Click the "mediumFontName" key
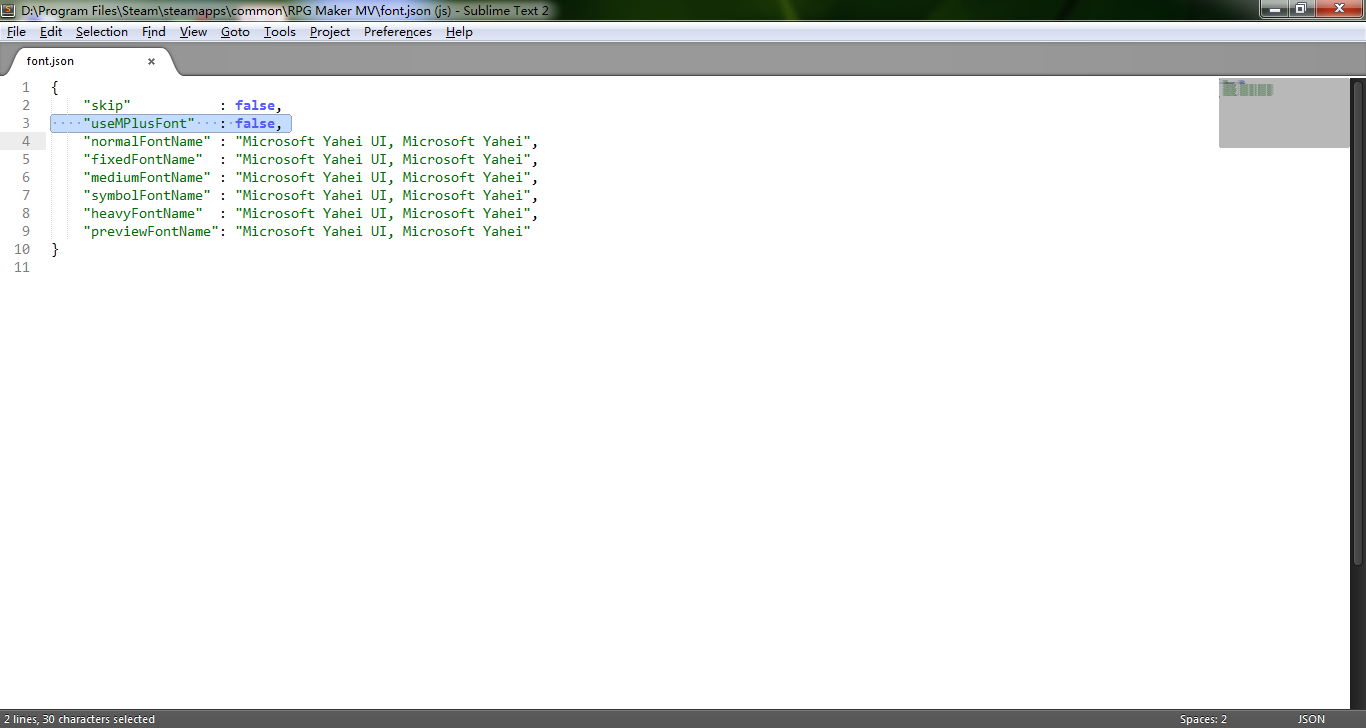1366x728 pixels. (147, 177)
